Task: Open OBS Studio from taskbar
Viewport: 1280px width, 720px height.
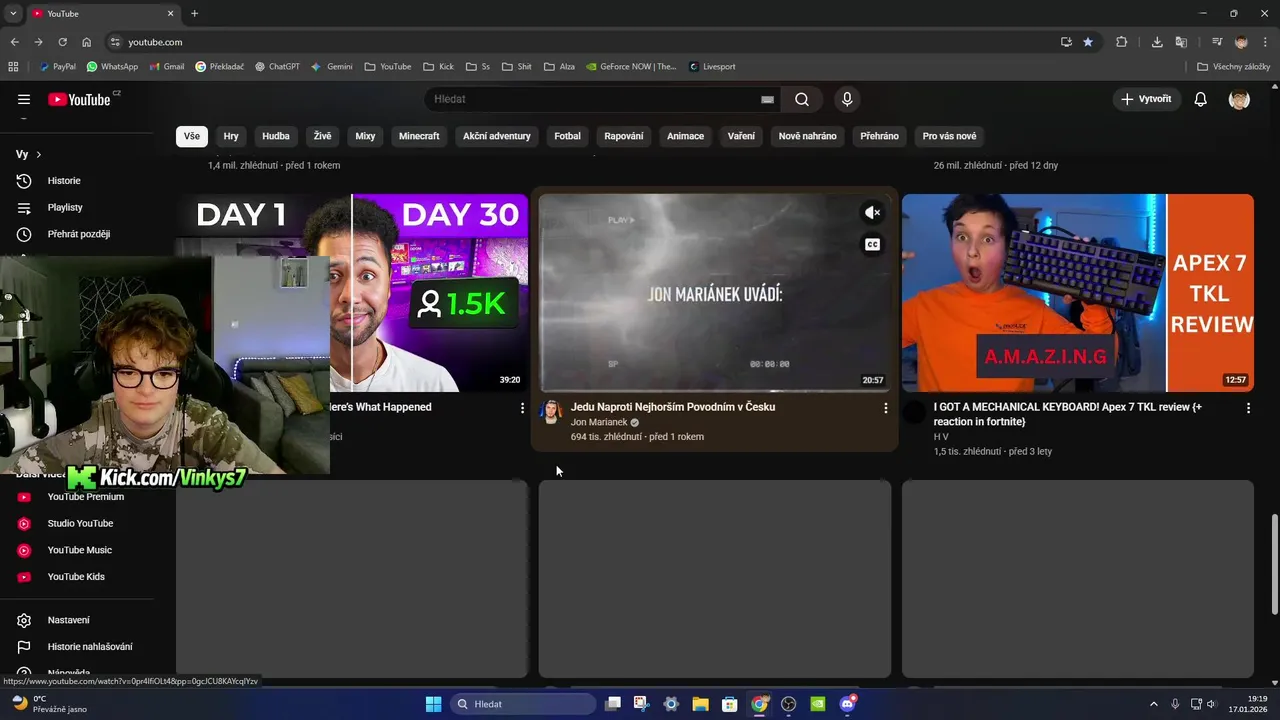Action: pos(789,704)
